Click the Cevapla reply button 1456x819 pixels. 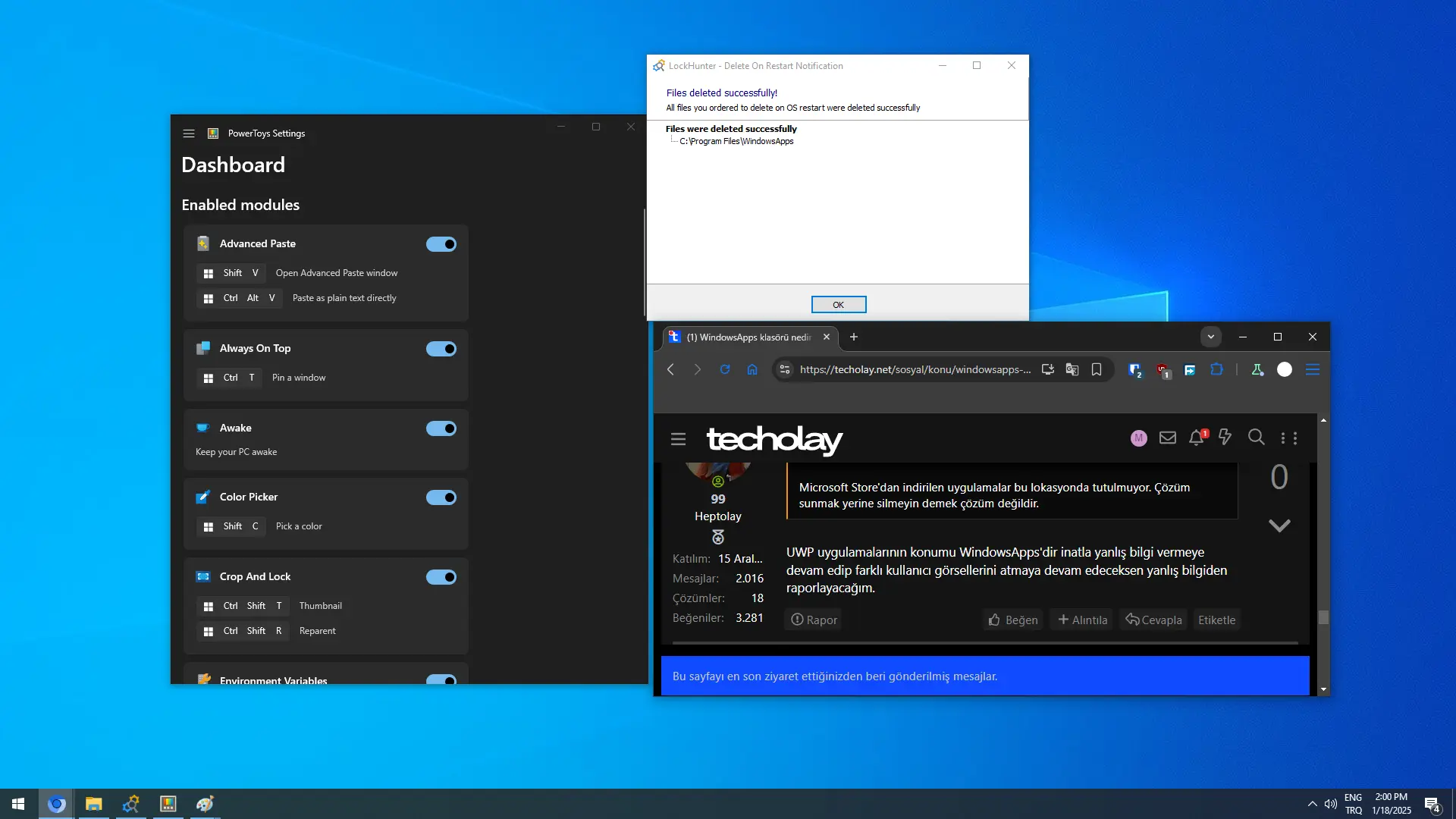1153,620
